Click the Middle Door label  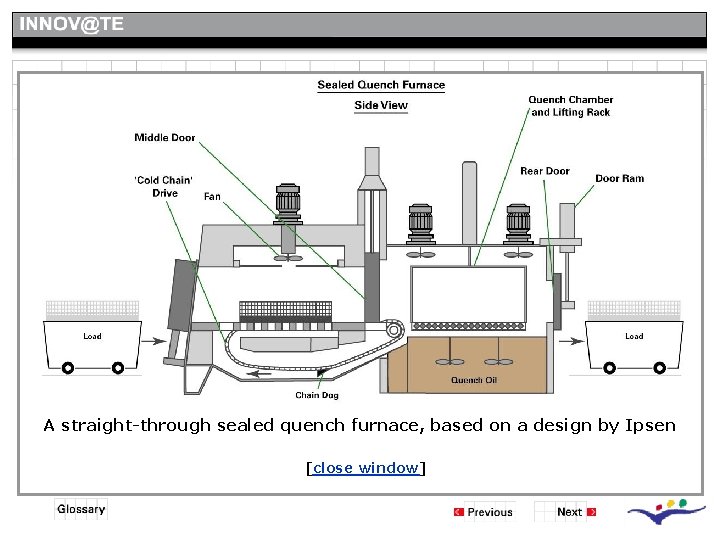pyautogui.click(x=164, y=137)
